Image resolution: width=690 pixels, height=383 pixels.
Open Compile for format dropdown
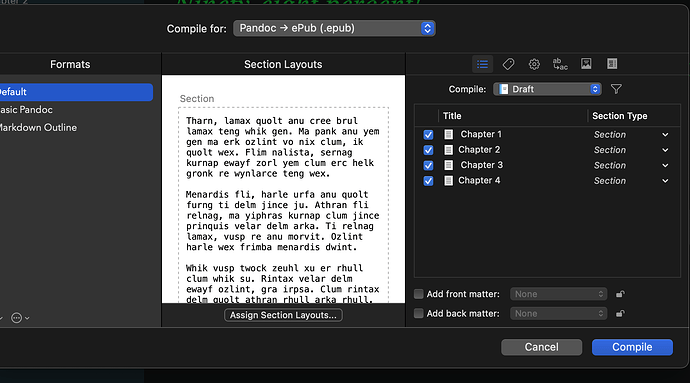tap(334, 28)
